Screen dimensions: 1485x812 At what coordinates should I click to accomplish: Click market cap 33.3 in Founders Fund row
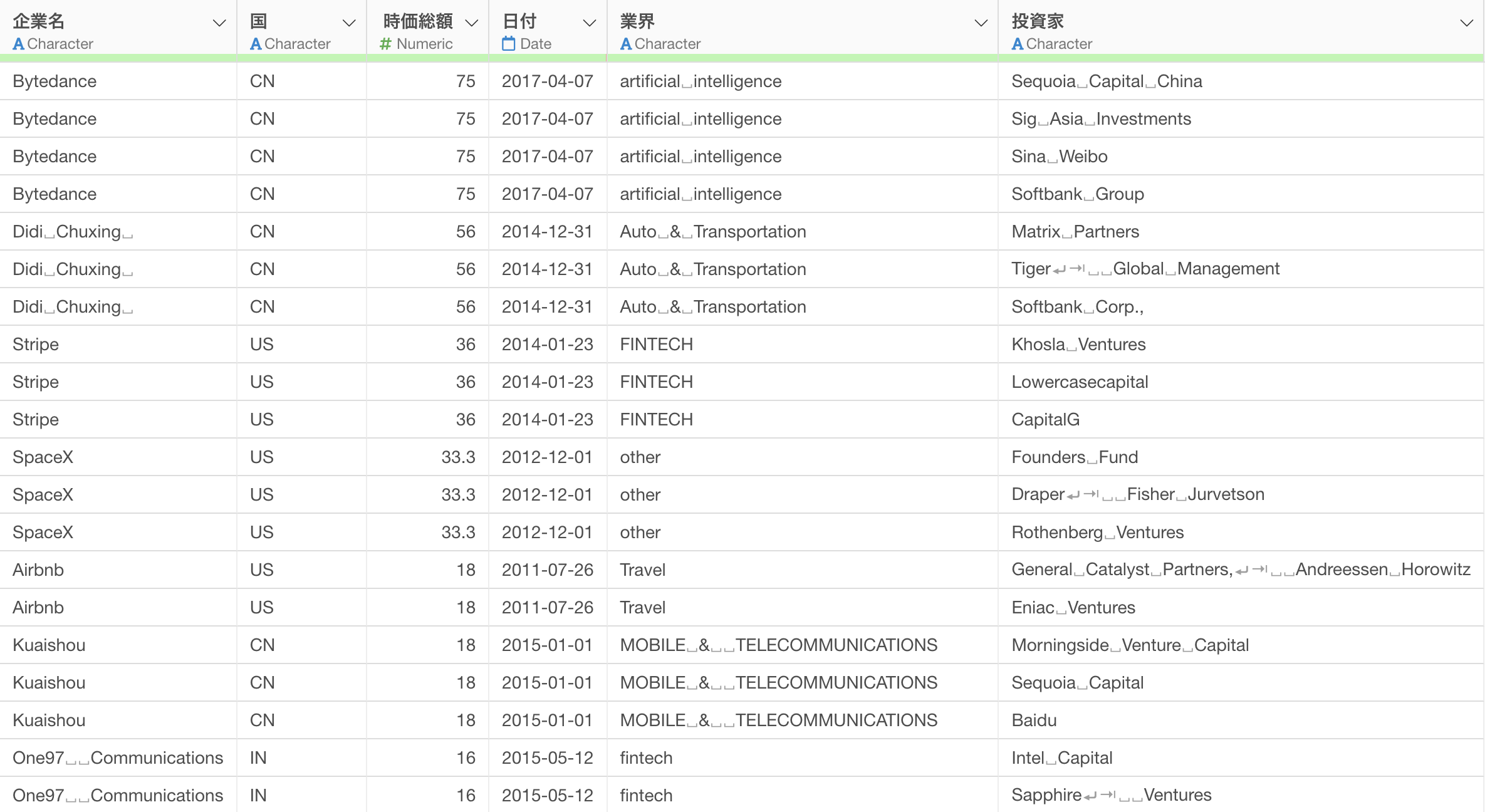(428, 457)
